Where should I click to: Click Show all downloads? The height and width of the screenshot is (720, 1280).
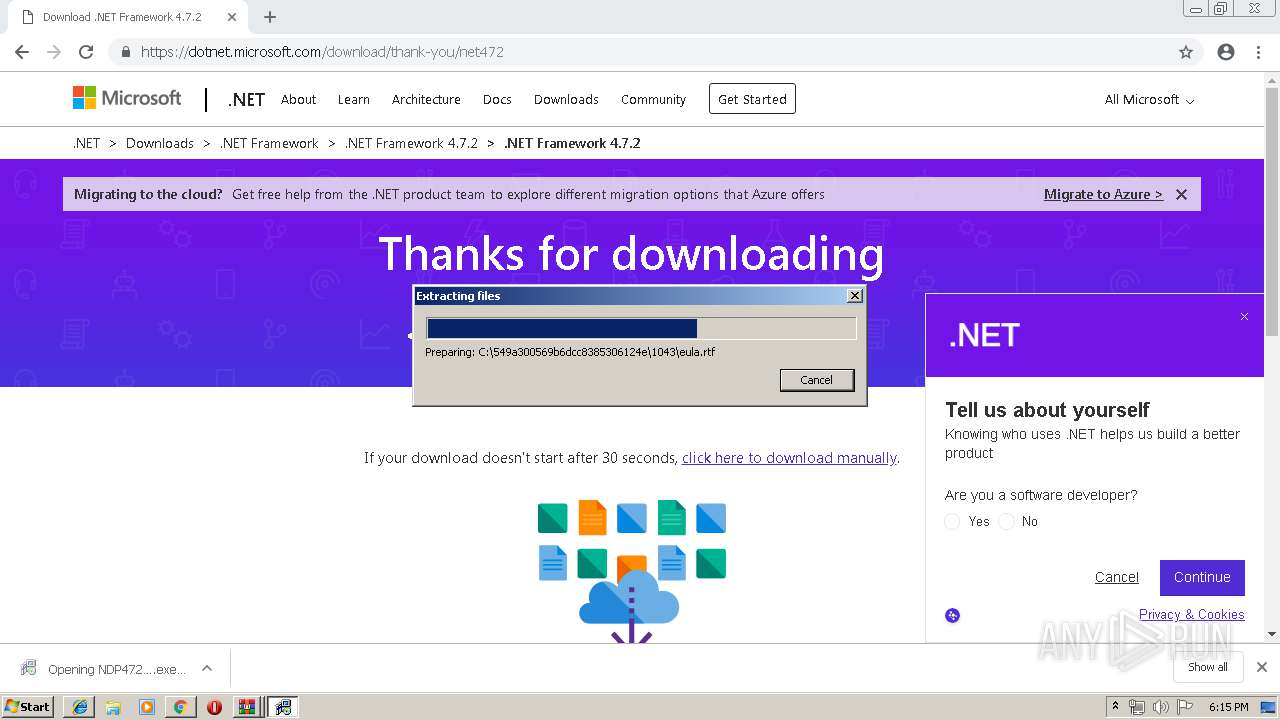pos(1208,667)
